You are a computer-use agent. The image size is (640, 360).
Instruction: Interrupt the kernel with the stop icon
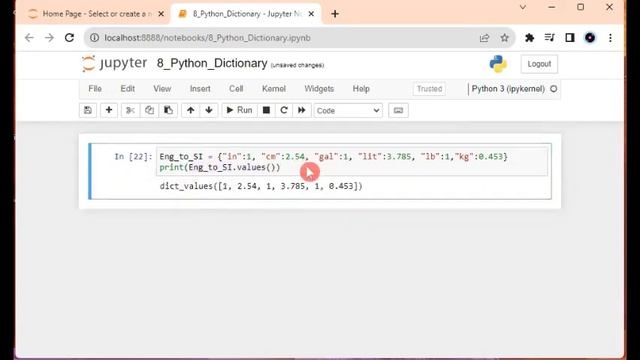coord(266,110)
